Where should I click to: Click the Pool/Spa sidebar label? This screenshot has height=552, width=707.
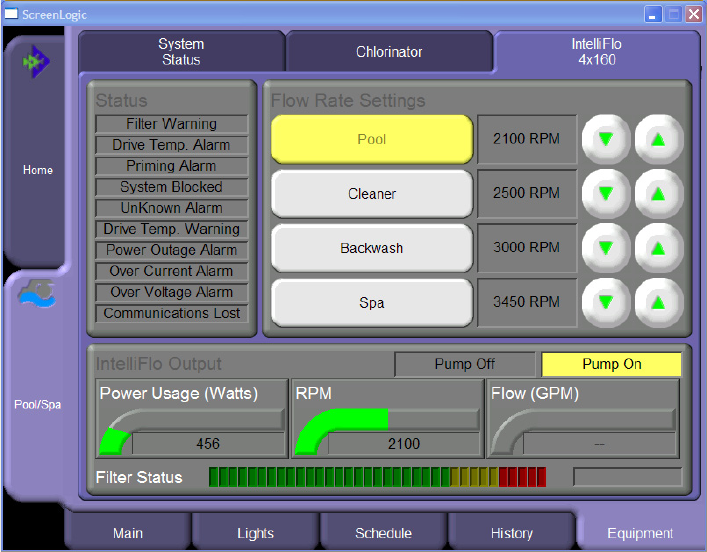[37, 405]
